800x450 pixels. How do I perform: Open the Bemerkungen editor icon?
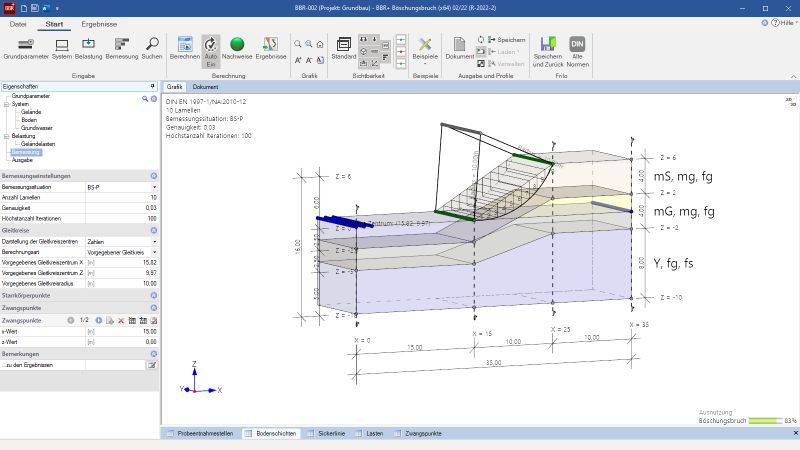[152, 365]
